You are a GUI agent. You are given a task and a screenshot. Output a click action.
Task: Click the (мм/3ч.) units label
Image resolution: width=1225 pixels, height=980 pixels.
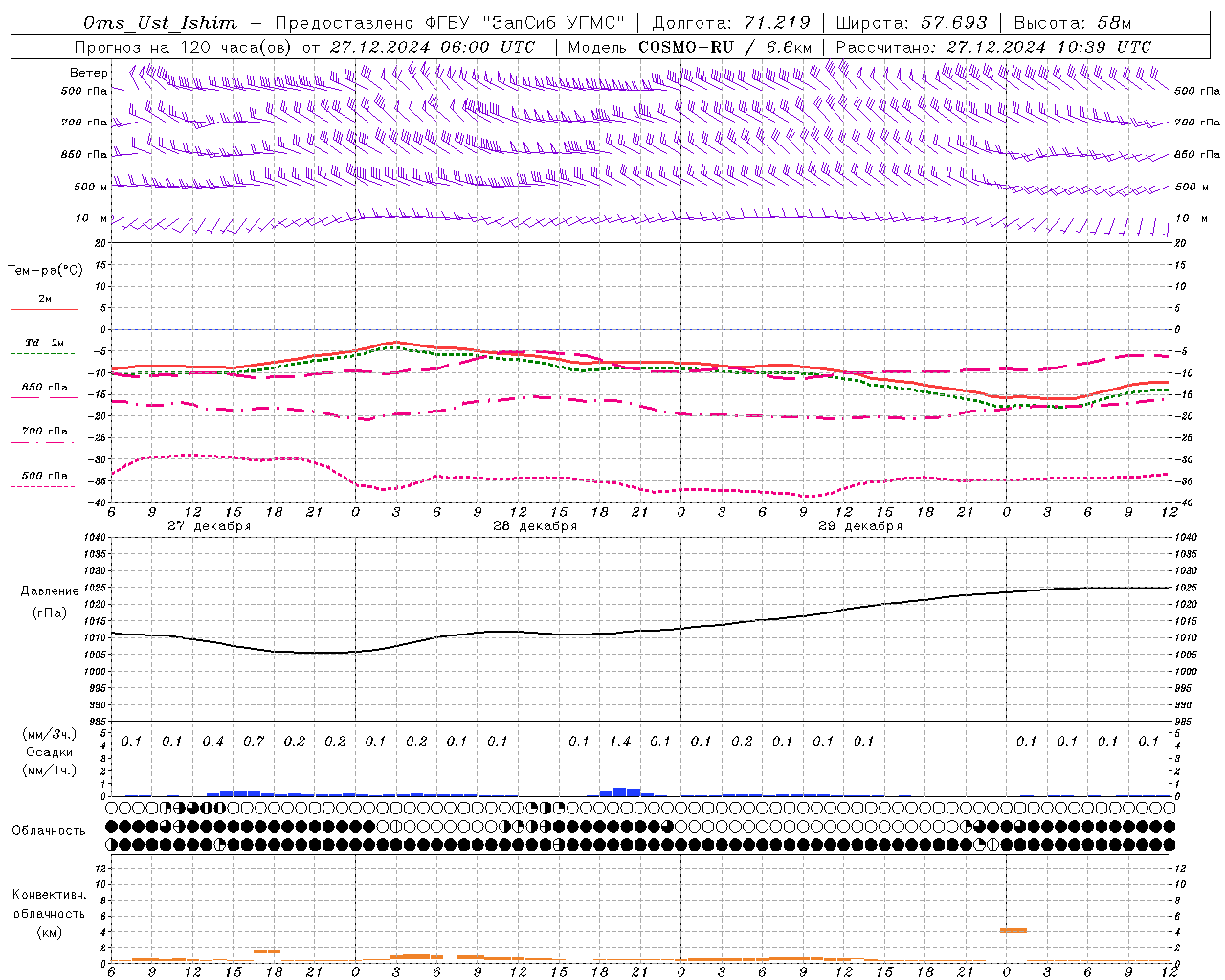[x=49, y=735]
